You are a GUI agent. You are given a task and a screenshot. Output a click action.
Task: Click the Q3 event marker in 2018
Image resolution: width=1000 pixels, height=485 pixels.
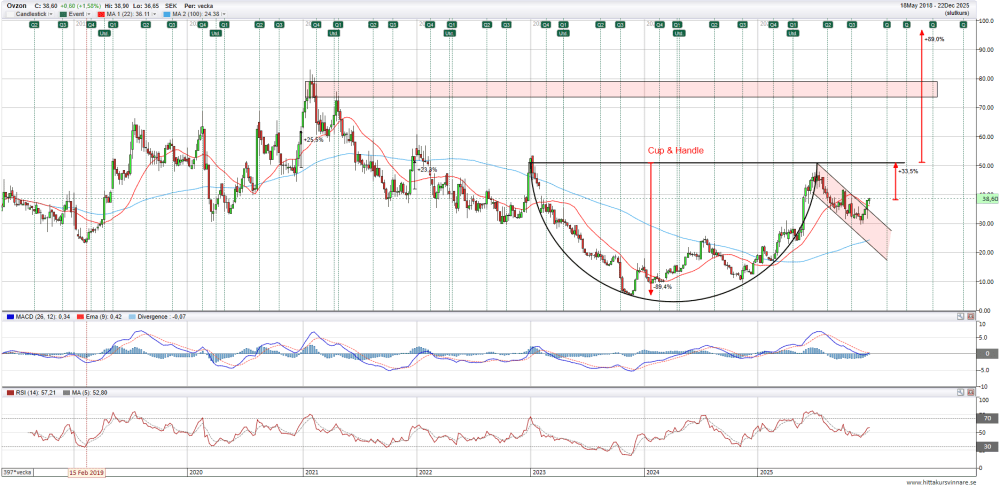point(62,25)
